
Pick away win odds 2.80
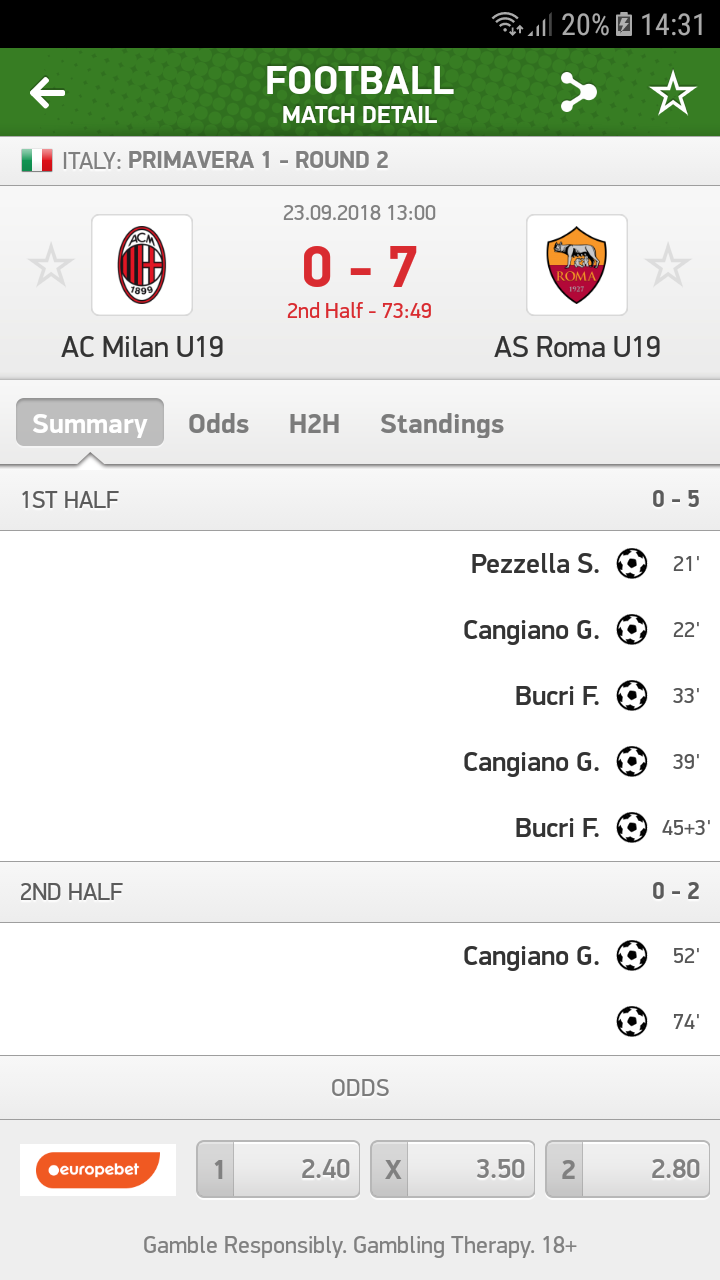tap(628, 1169)
